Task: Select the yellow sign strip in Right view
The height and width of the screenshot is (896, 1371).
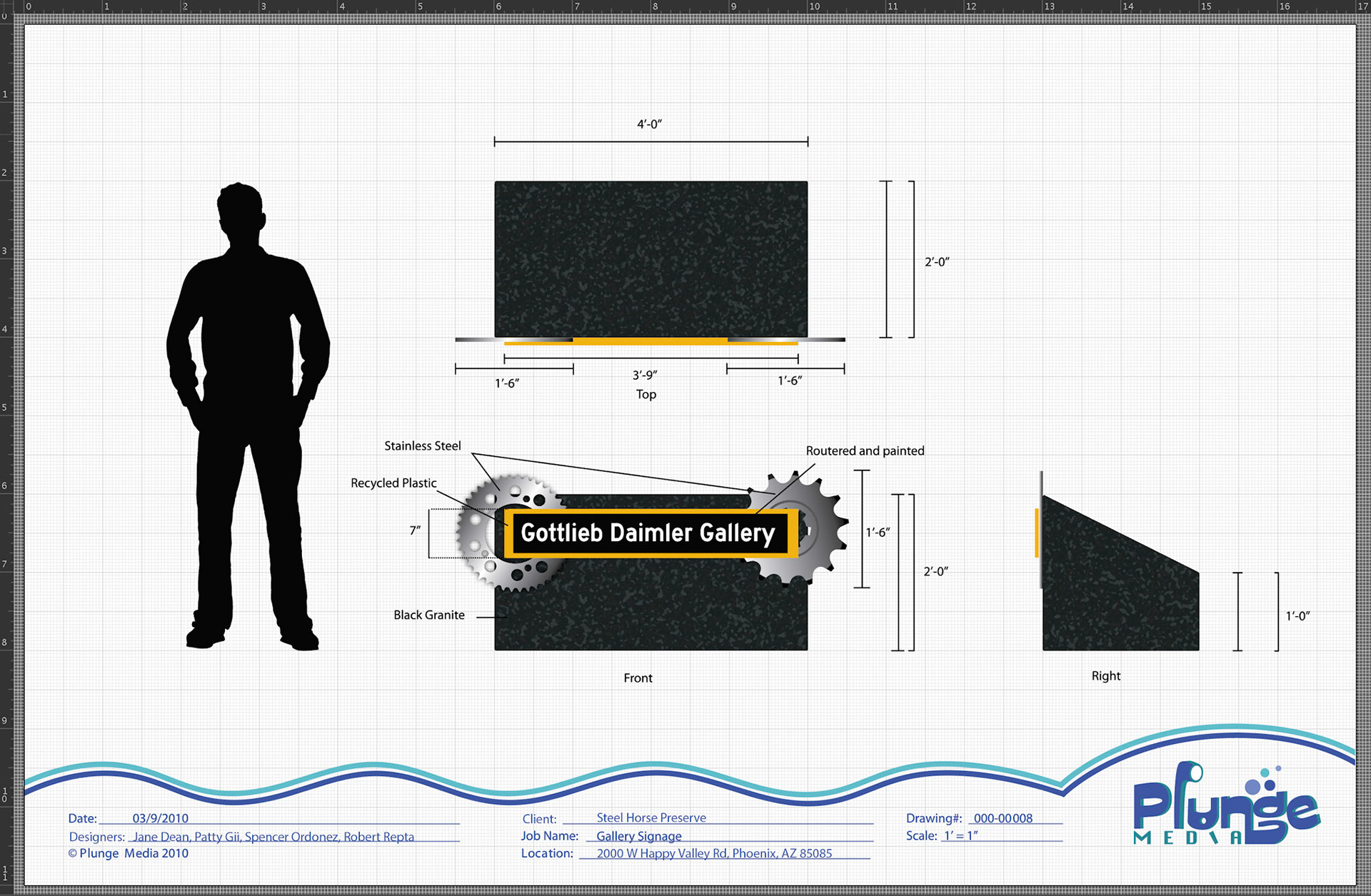Action: [1037, 533]
